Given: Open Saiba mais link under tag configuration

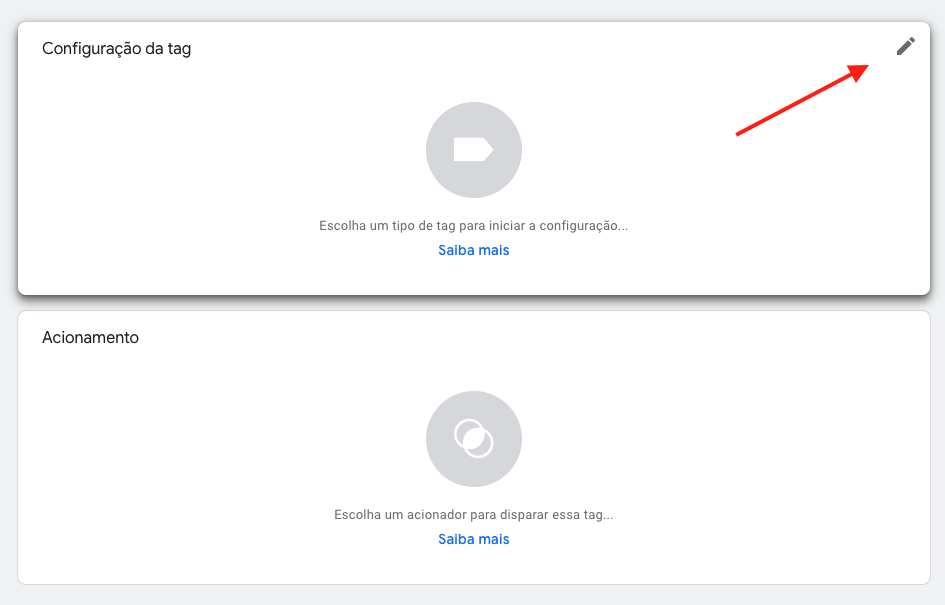Looking at the screenshot, I should click(x=474, y=250).
